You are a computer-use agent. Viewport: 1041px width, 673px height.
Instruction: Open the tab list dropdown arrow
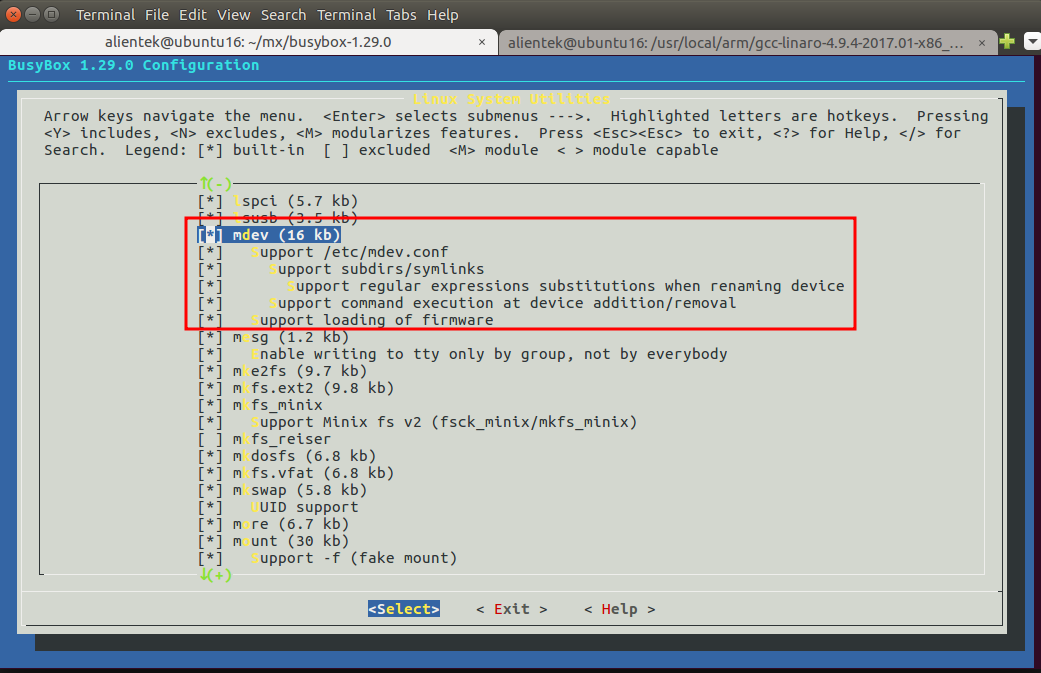pyautogui.click(x=1032, y=41)
